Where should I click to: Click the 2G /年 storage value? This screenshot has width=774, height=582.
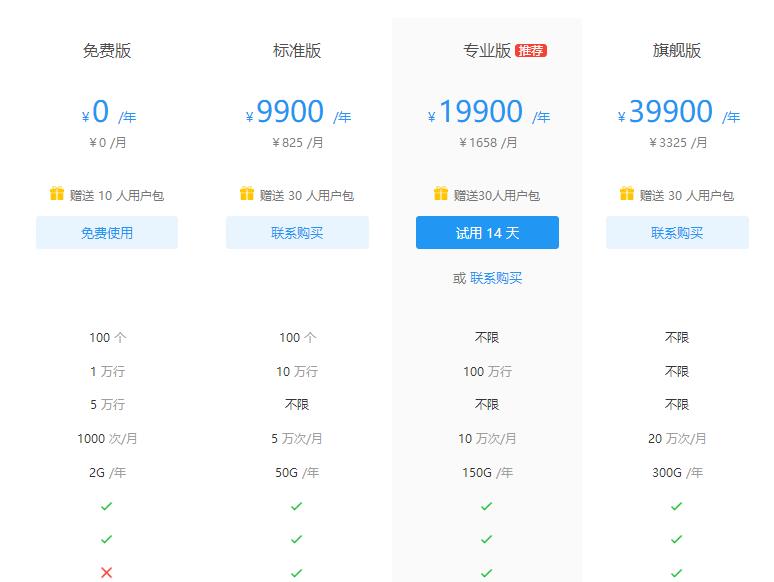click(108, 472)
